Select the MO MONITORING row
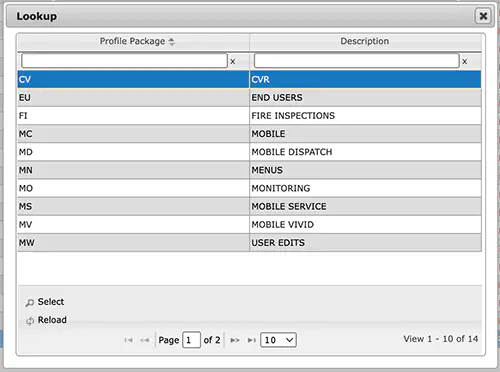The width and height of the screenshot is (500, 372). click(249, 188)
